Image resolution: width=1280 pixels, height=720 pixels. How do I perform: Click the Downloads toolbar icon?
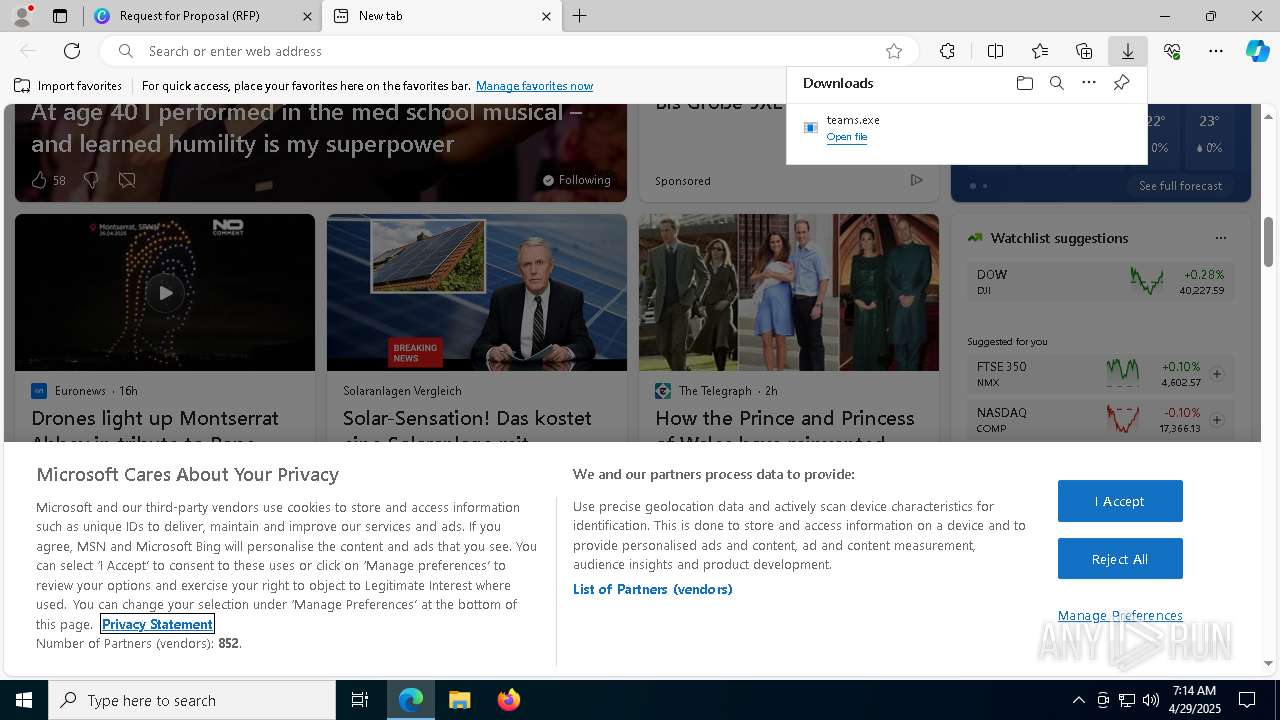[x=1128, y=51]
